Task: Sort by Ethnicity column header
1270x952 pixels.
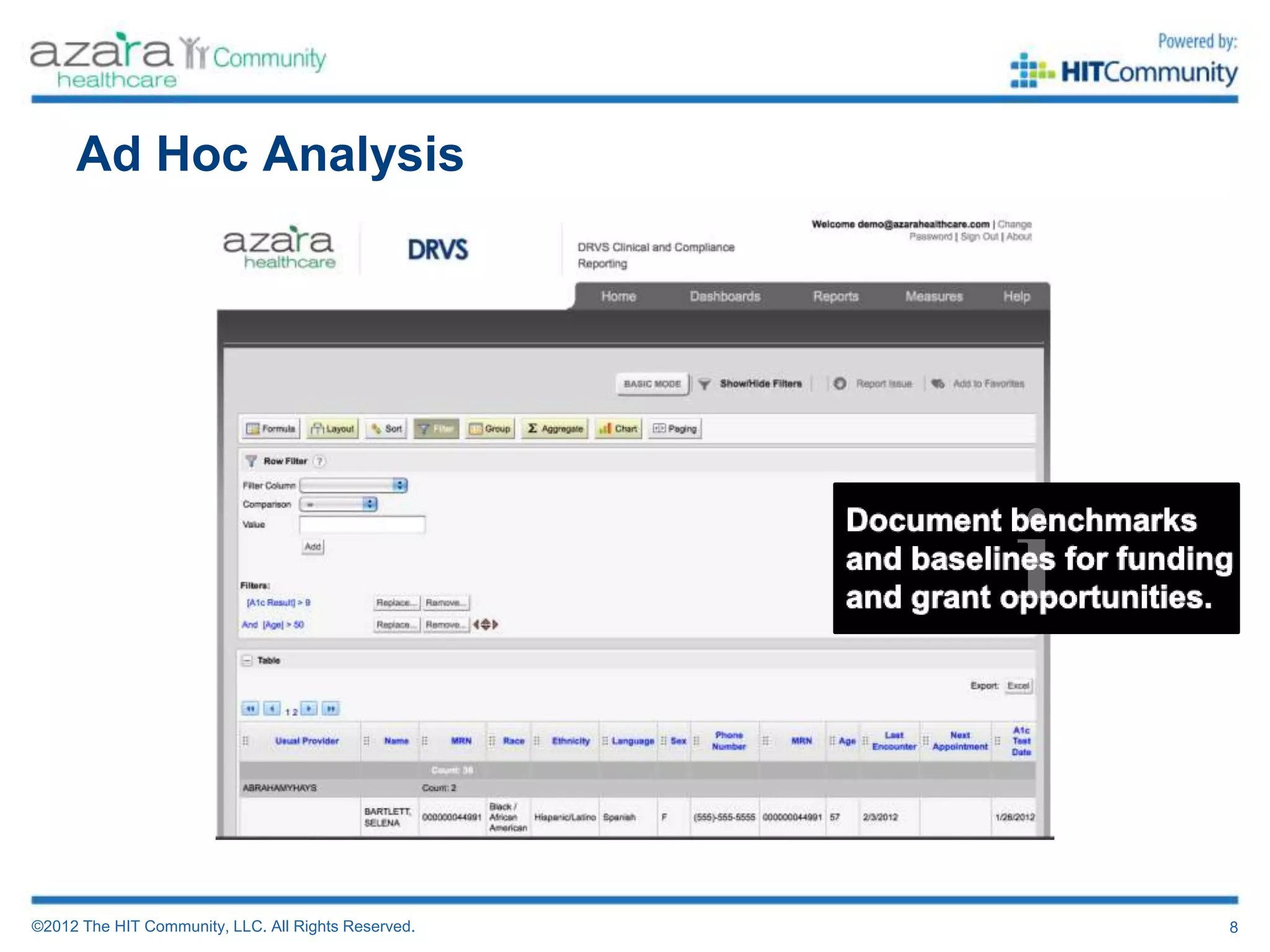Action: point(571,741)
